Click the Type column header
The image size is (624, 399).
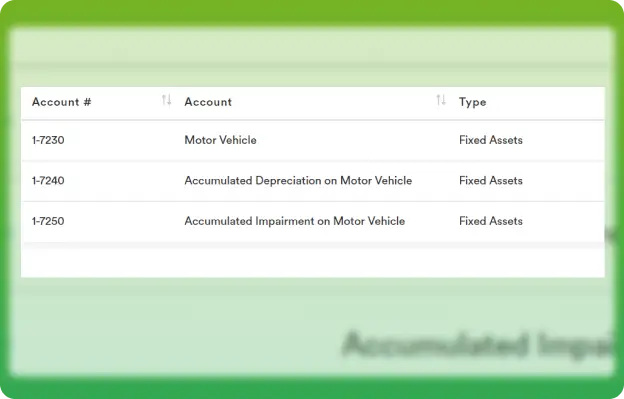[472, 102]
